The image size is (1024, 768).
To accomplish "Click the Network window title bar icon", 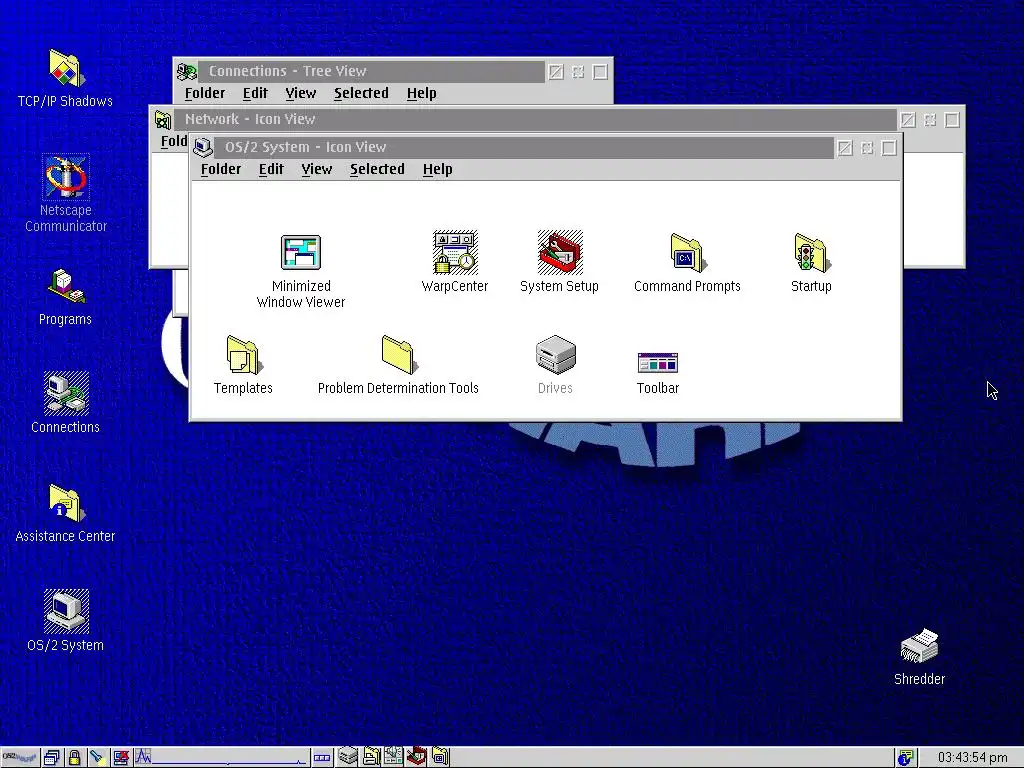I will click(x=163, y=120).
